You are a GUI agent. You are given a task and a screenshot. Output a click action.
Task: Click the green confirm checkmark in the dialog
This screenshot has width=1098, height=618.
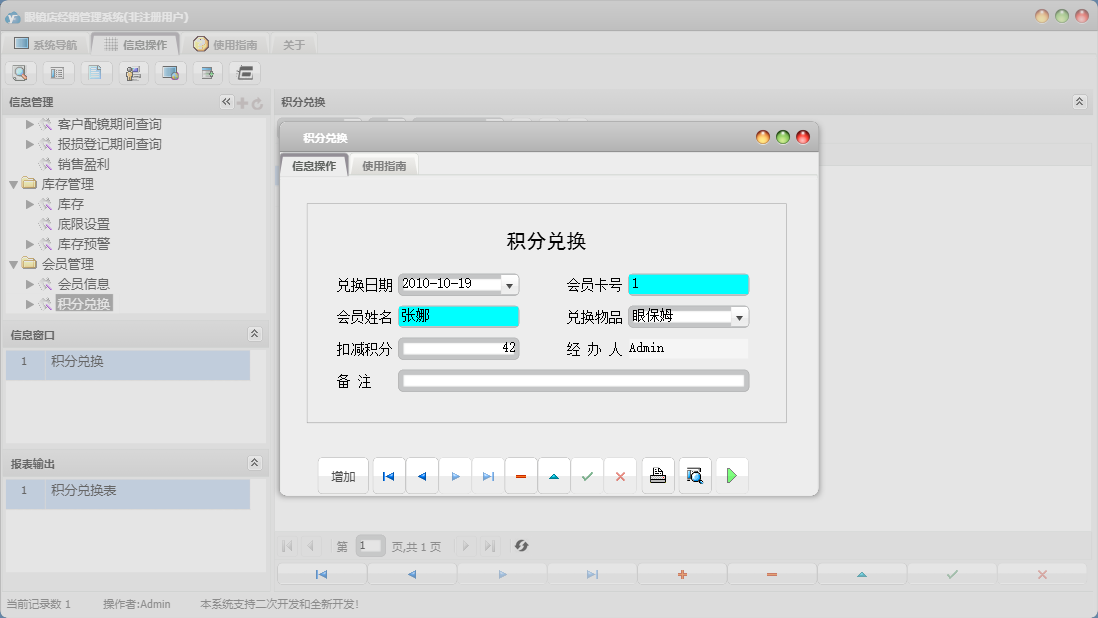point(588,475)
